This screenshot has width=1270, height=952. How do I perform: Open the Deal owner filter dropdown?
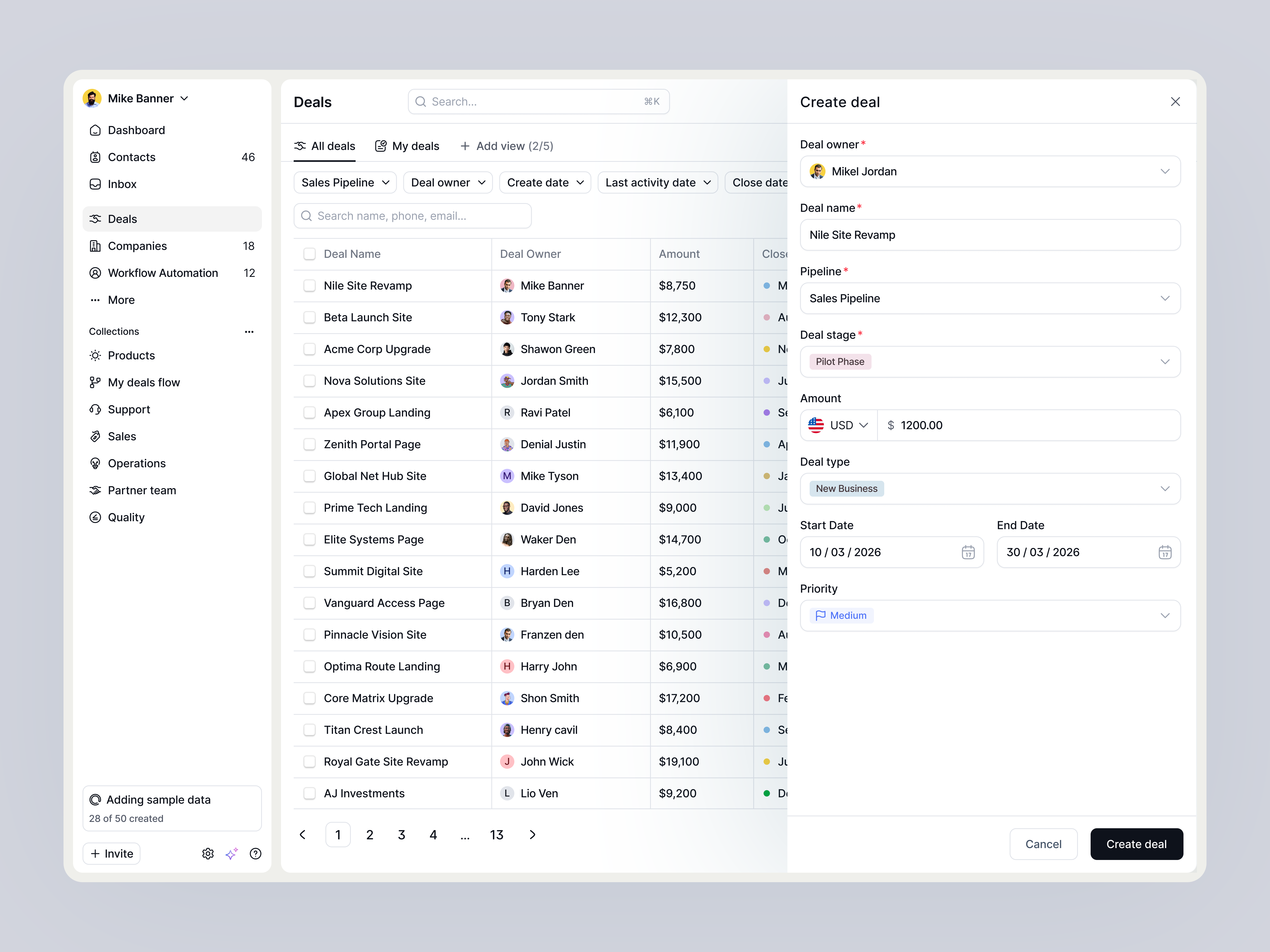point(448,182)
